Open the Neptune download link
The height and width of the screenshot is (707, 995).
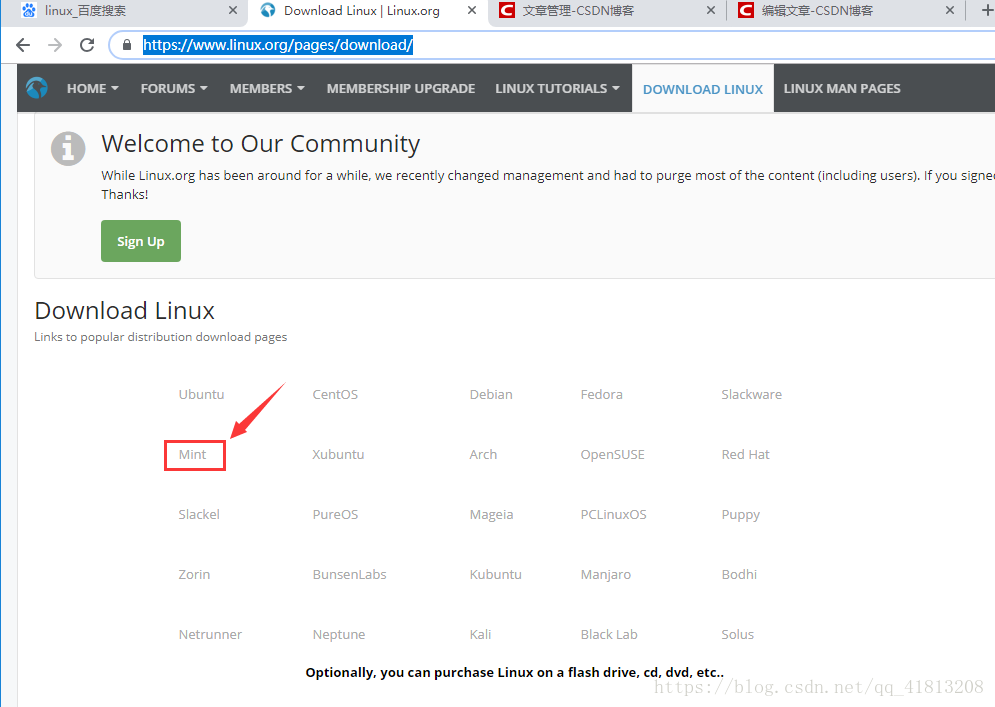[x=339, y=635]
